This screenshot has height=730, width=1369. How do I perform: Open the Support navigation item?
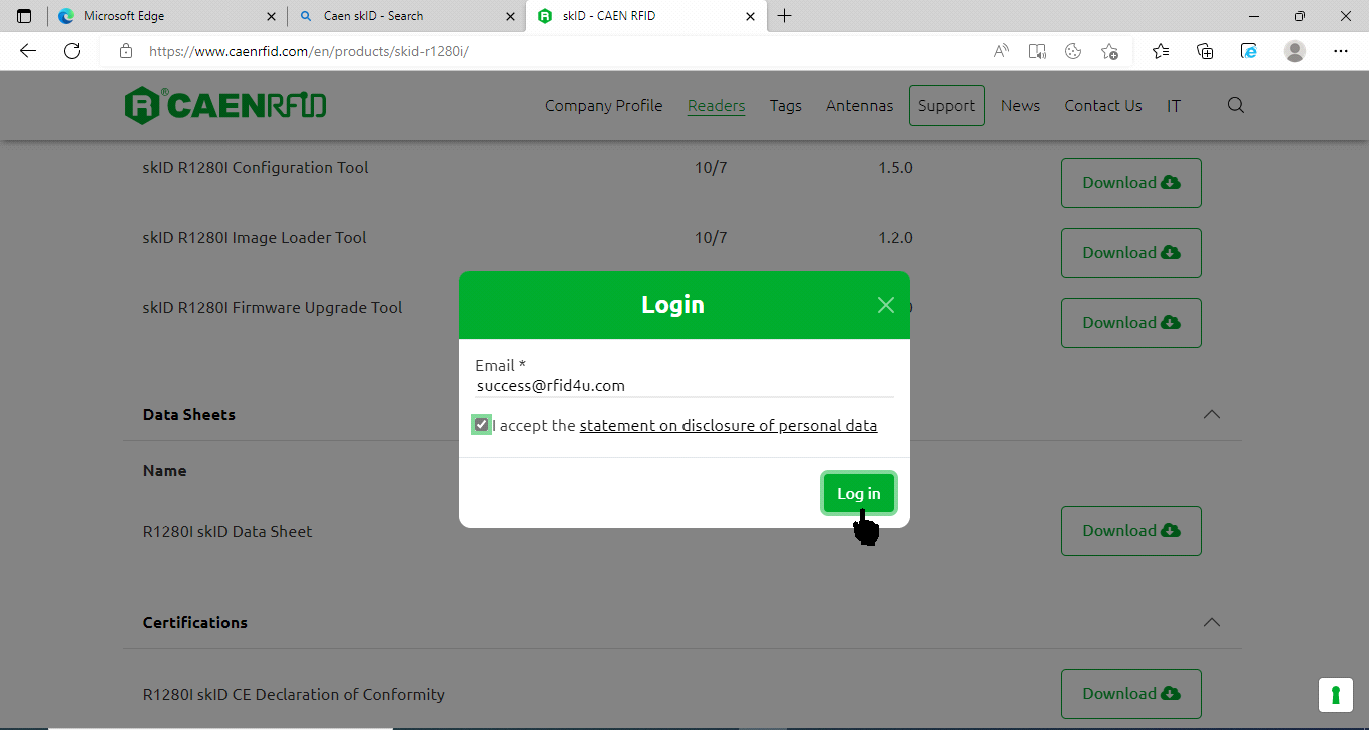946,106
